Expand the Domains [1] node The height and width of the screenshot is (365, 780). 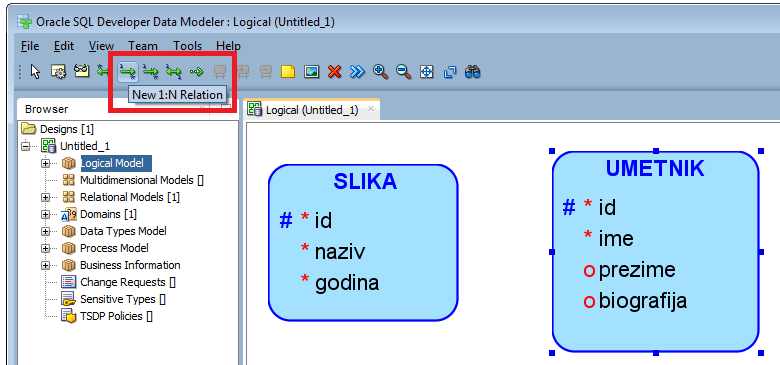point(46,214)
